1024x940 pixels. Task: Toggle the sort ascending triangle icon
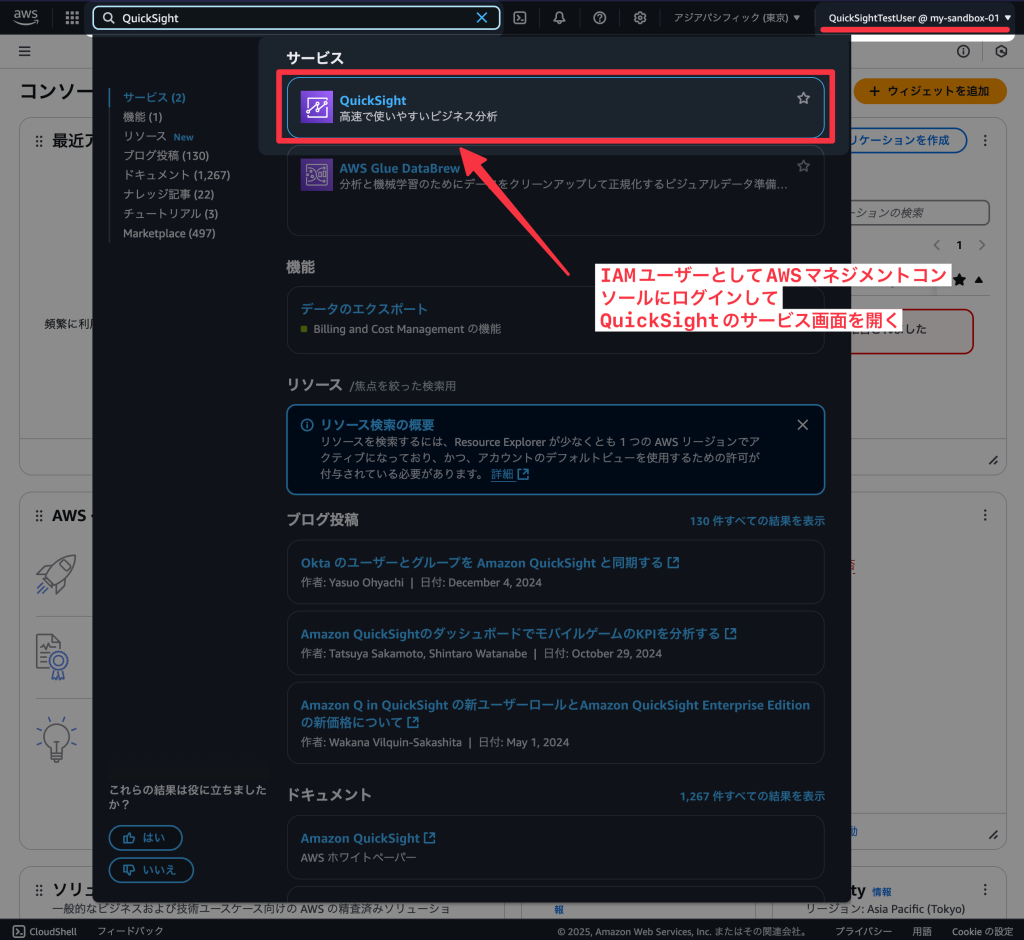click(979, 280)
